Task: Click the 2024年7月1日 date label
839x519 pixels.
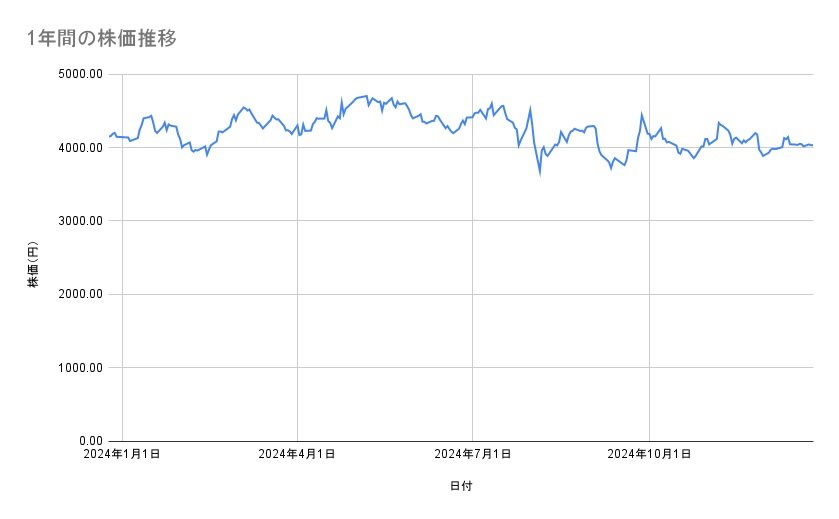Action: [x=473, y=455]
